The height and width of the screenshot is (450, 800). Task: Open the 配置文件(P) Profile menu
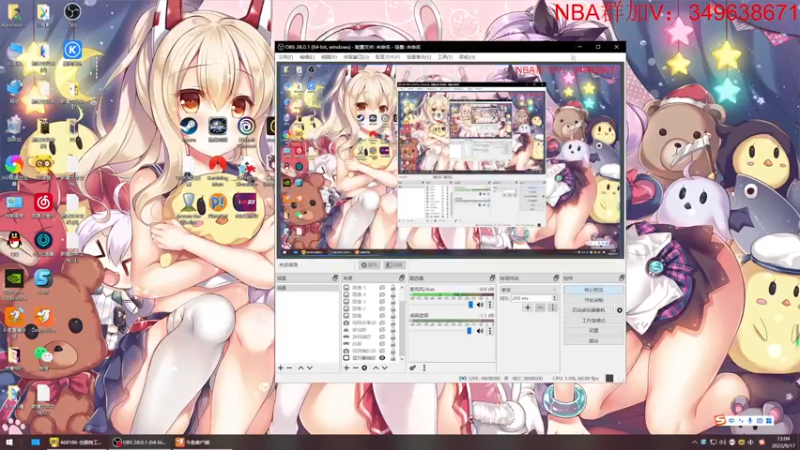click(388, 57)
